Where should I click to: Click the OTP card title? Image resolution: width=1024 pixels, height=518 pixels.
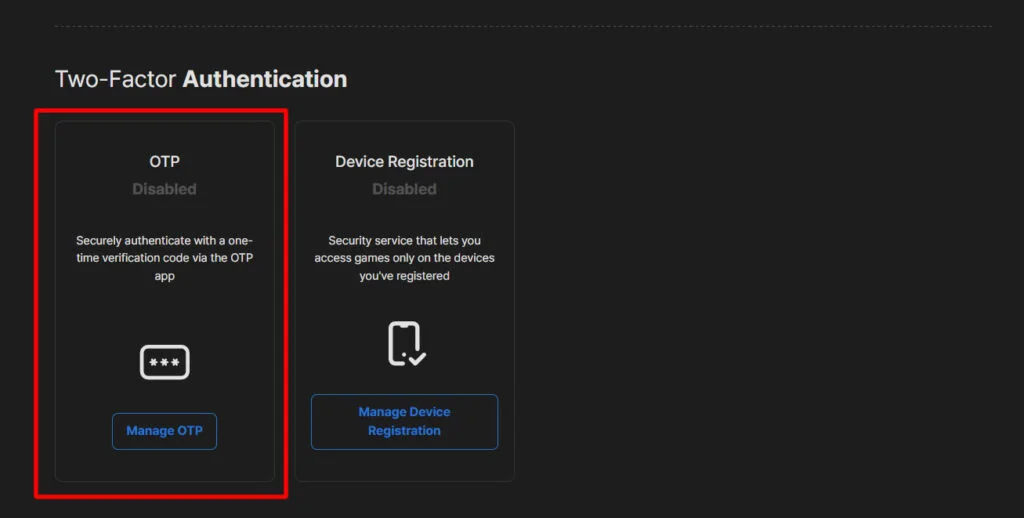point(164,161)
